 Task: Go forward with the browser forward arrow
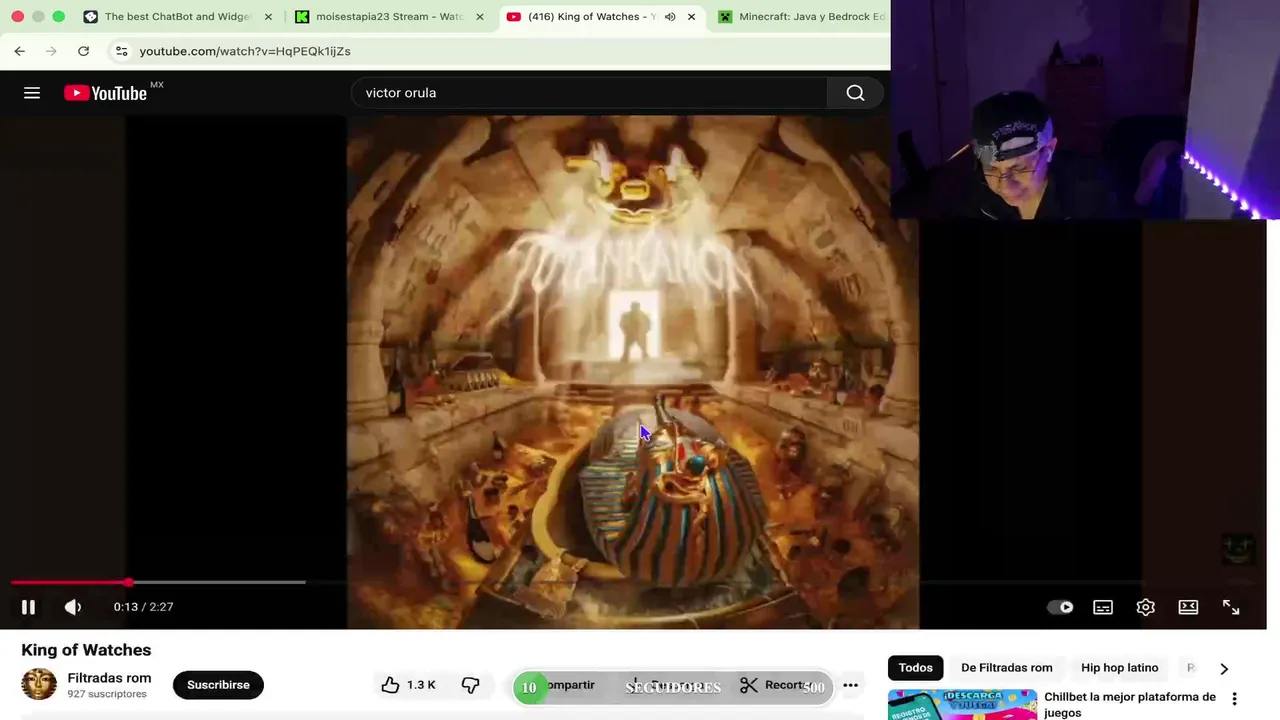(52, 51)
